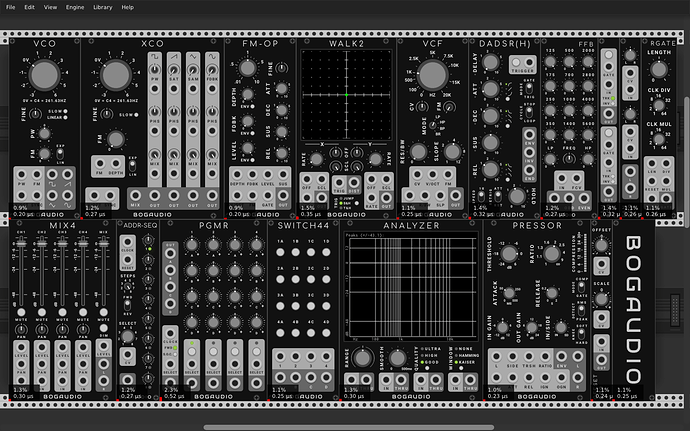Mute MIX4 channel CH3
Viewport: 690px width, 431px height.
(x=62, y=312)
